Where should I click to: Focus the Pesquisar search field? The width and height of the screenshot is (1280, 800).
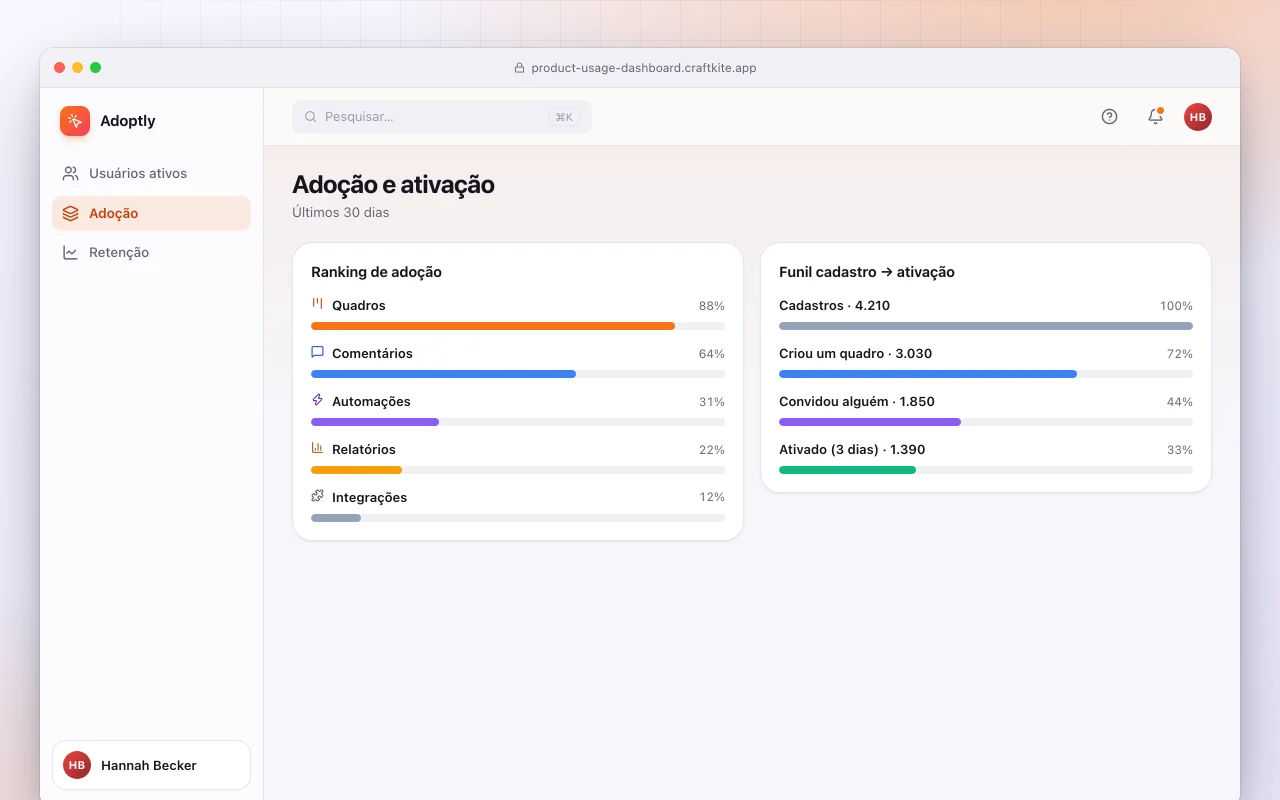[442, 117]
